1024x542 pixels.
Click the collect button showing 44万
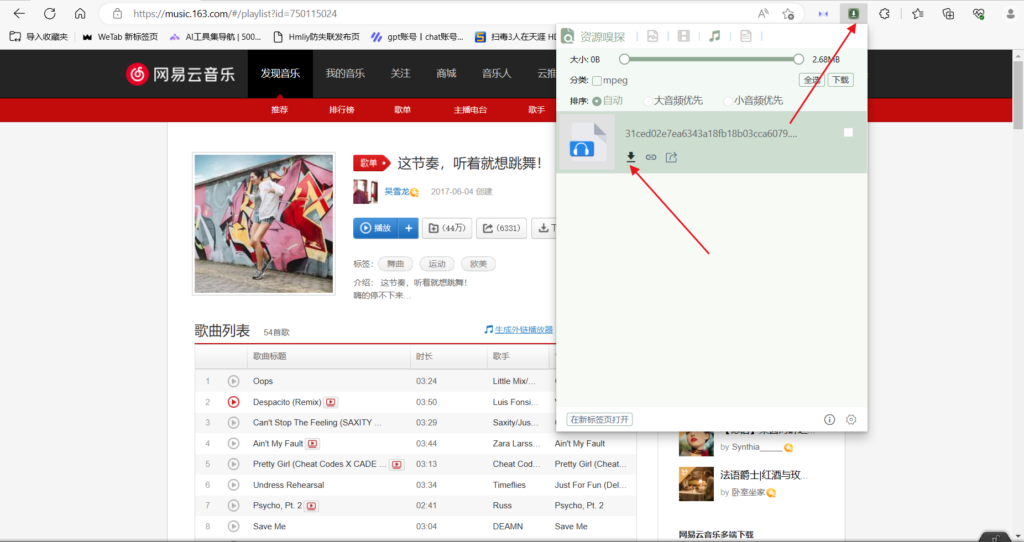[447, 228]
